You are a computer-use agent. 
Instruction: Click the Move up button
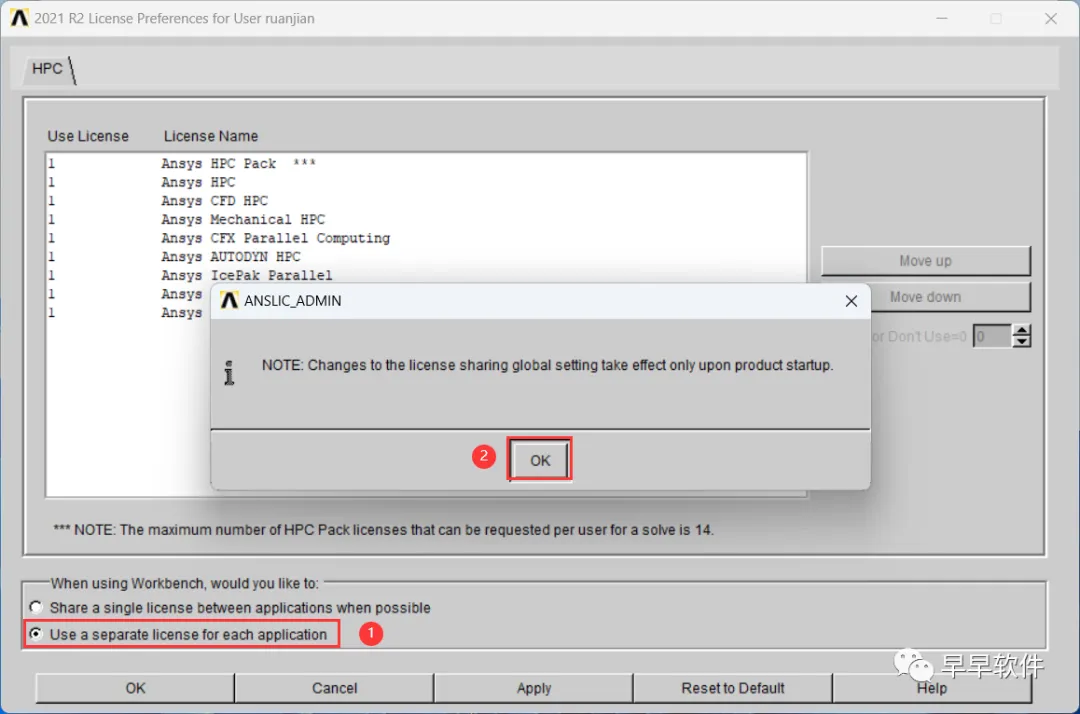click(925, 261)
